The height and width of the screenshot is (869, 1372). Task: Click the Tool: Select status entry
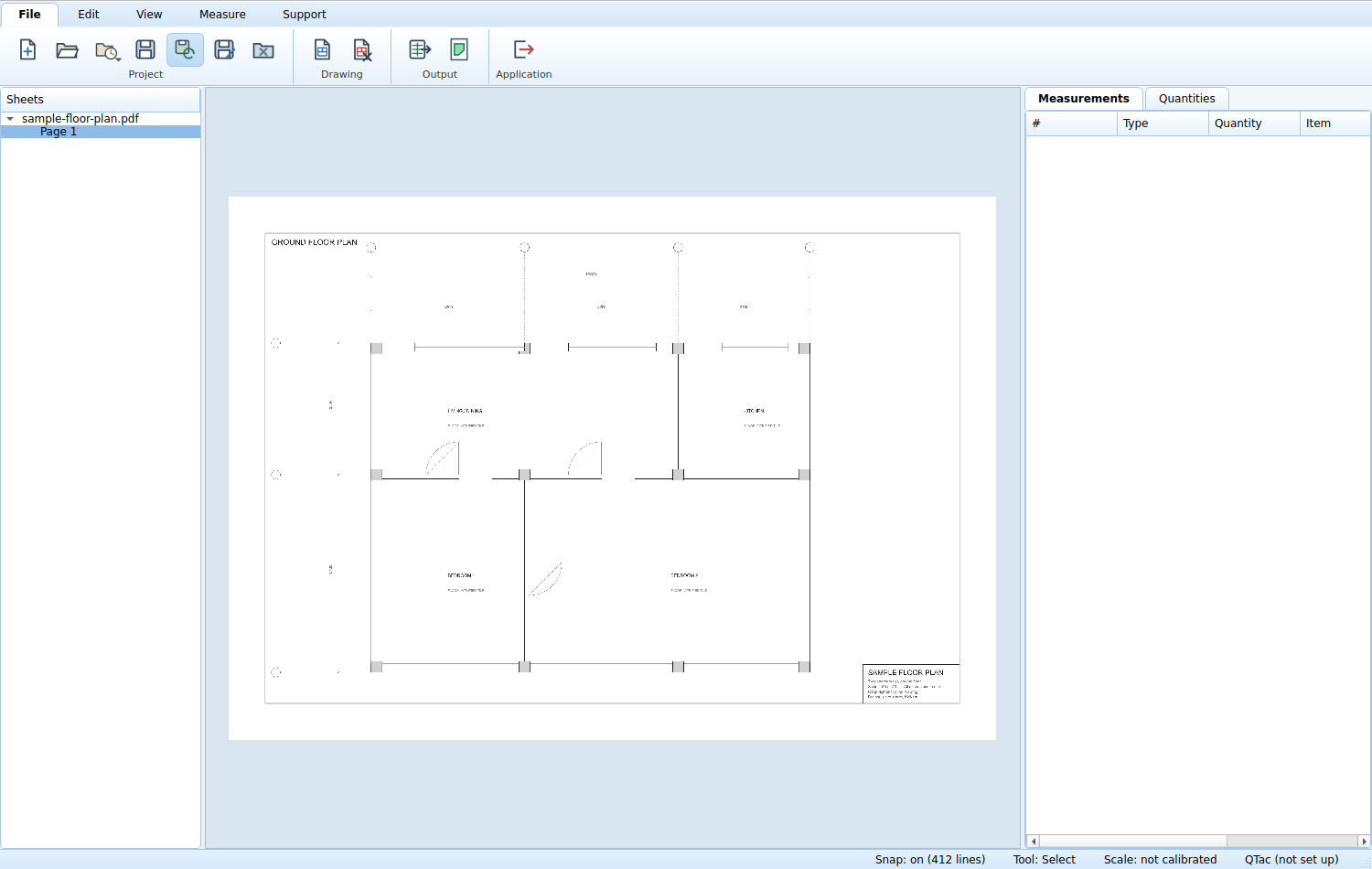[1045, 860]
